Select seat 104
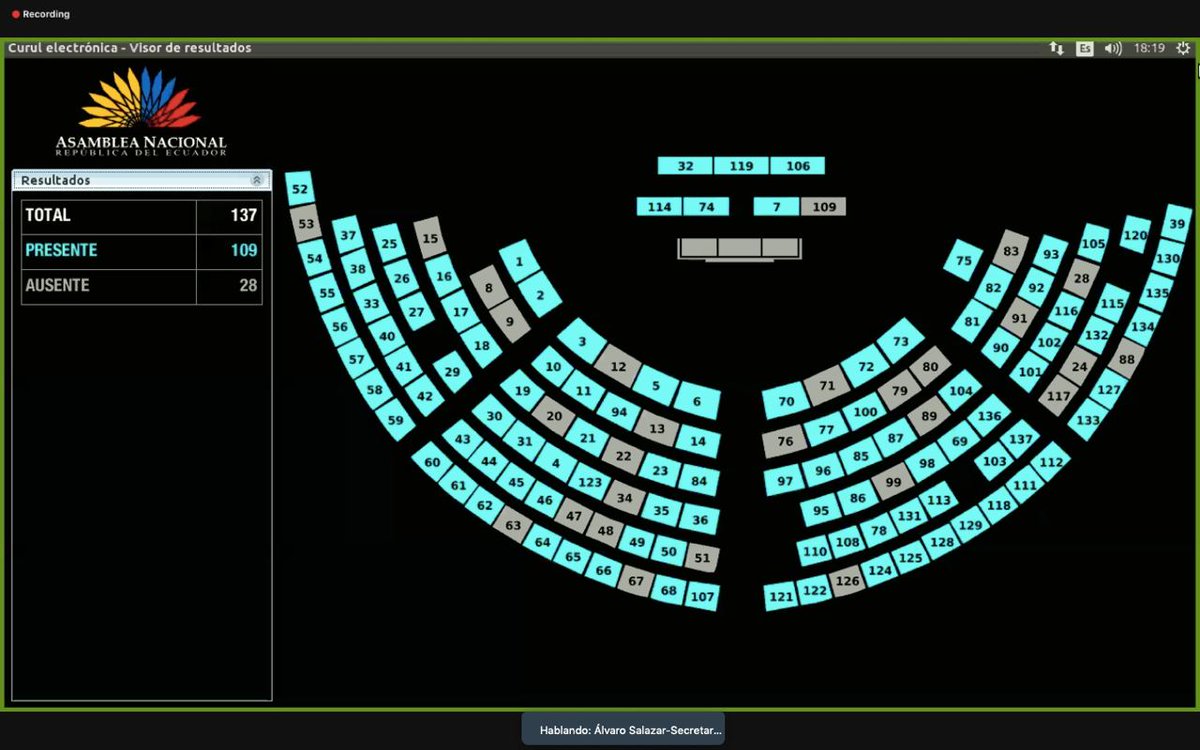Image resolution: width=1200 pixels, height=750 pixels. click(x=960, y=391)
